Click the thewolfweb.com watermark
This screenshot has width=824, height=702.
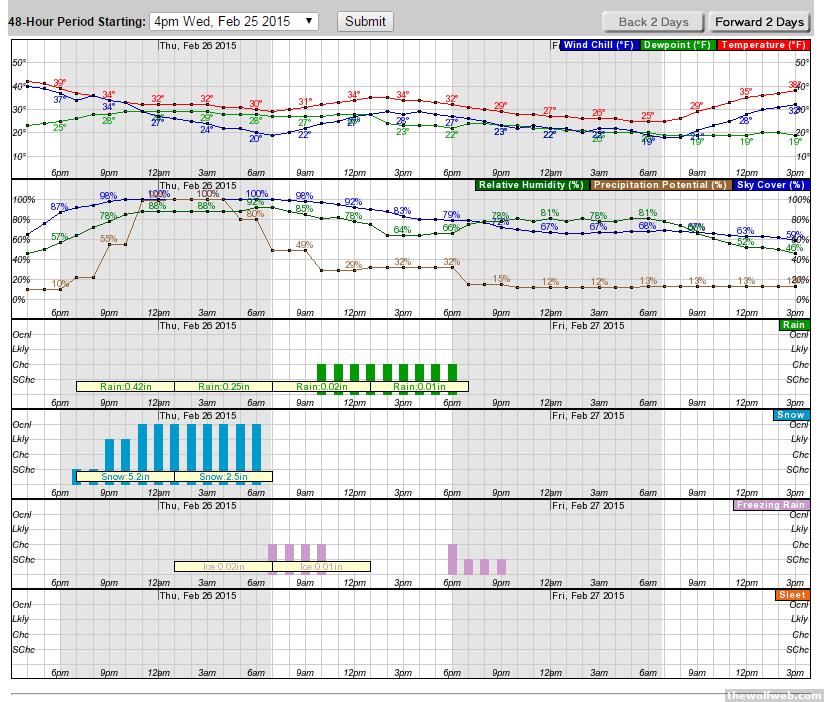pyautogui.click(x=771, y=695)
